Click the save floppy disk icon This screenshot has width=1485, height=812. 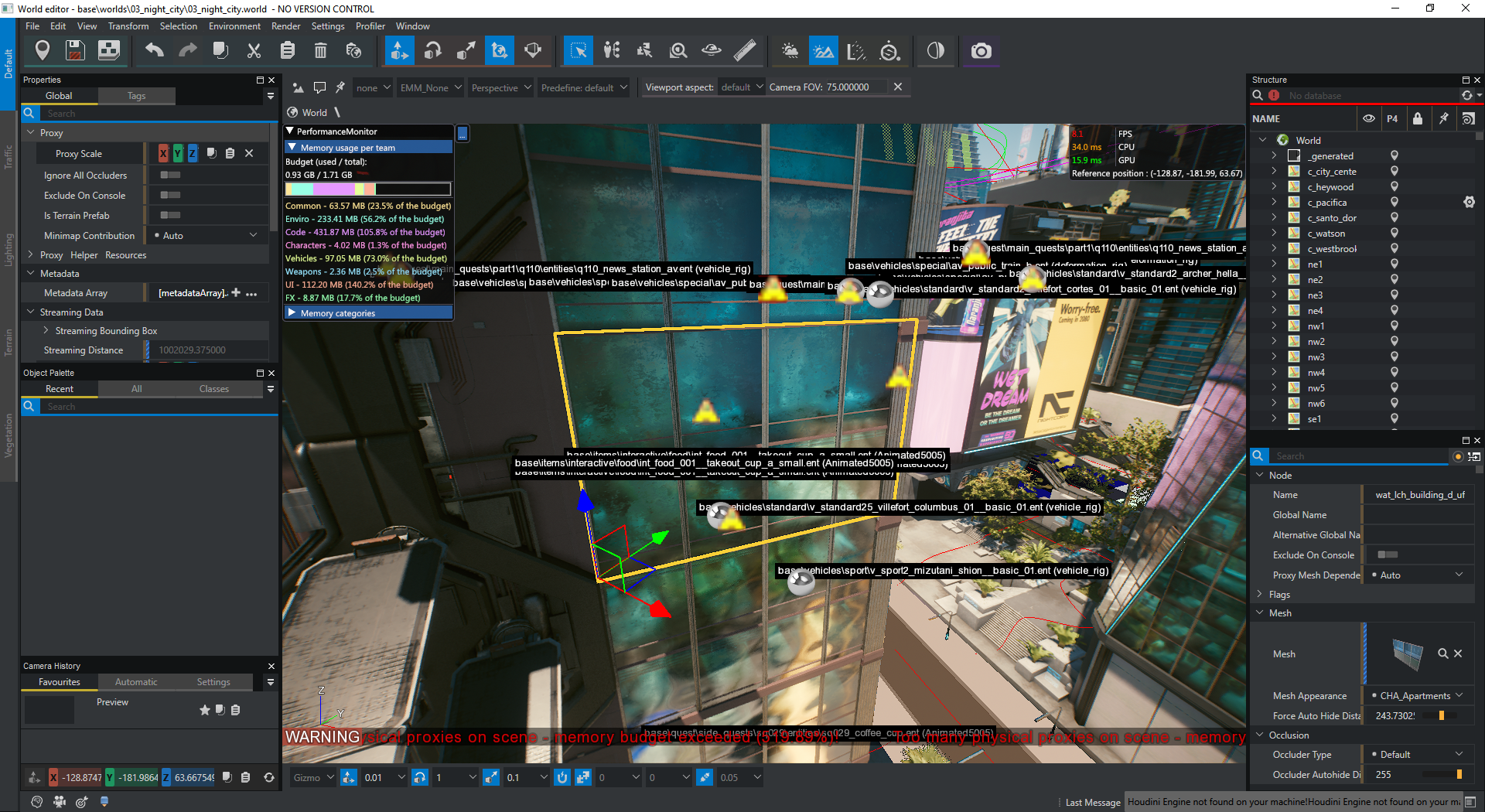75,51
